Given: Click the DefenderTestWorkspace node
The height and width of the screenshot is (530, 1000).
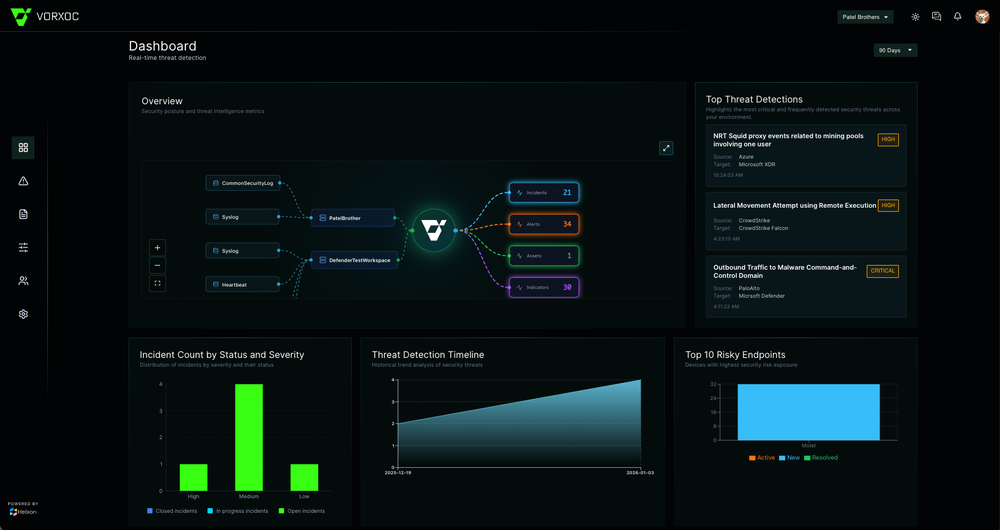Looking at the screenshot, I should [355, 260].
